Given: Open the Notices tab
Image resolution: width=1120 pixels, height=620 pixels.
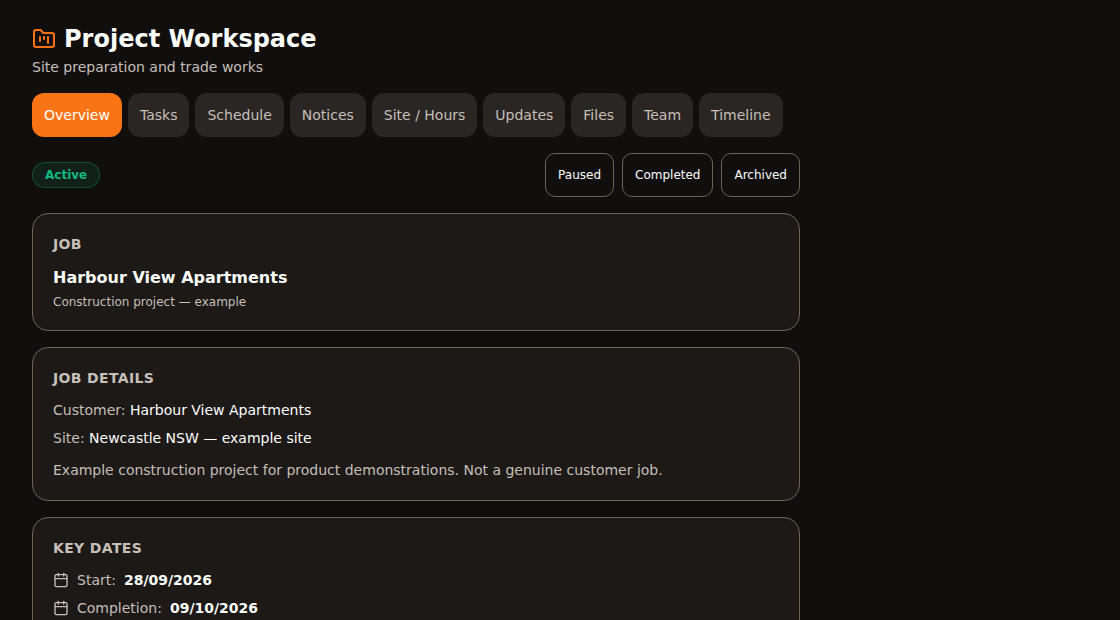Looking at the screenshot, I should [x=328, y=115].
